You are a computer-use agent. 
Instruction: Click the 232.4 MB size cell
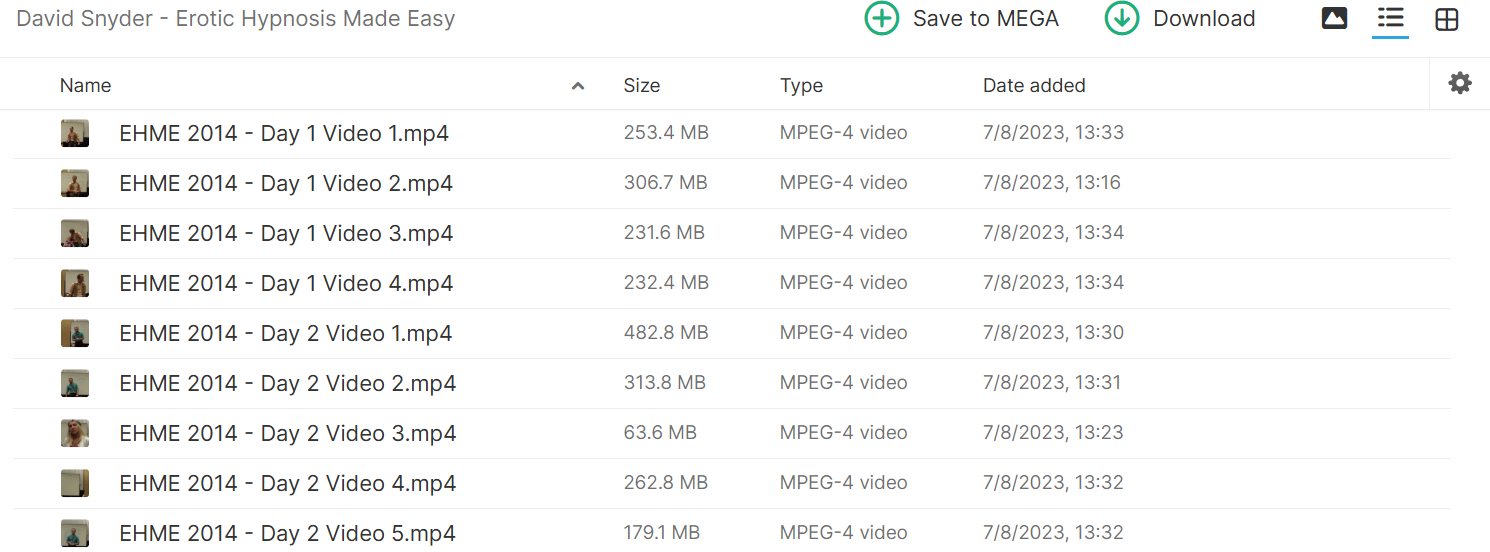click(666, 282)
